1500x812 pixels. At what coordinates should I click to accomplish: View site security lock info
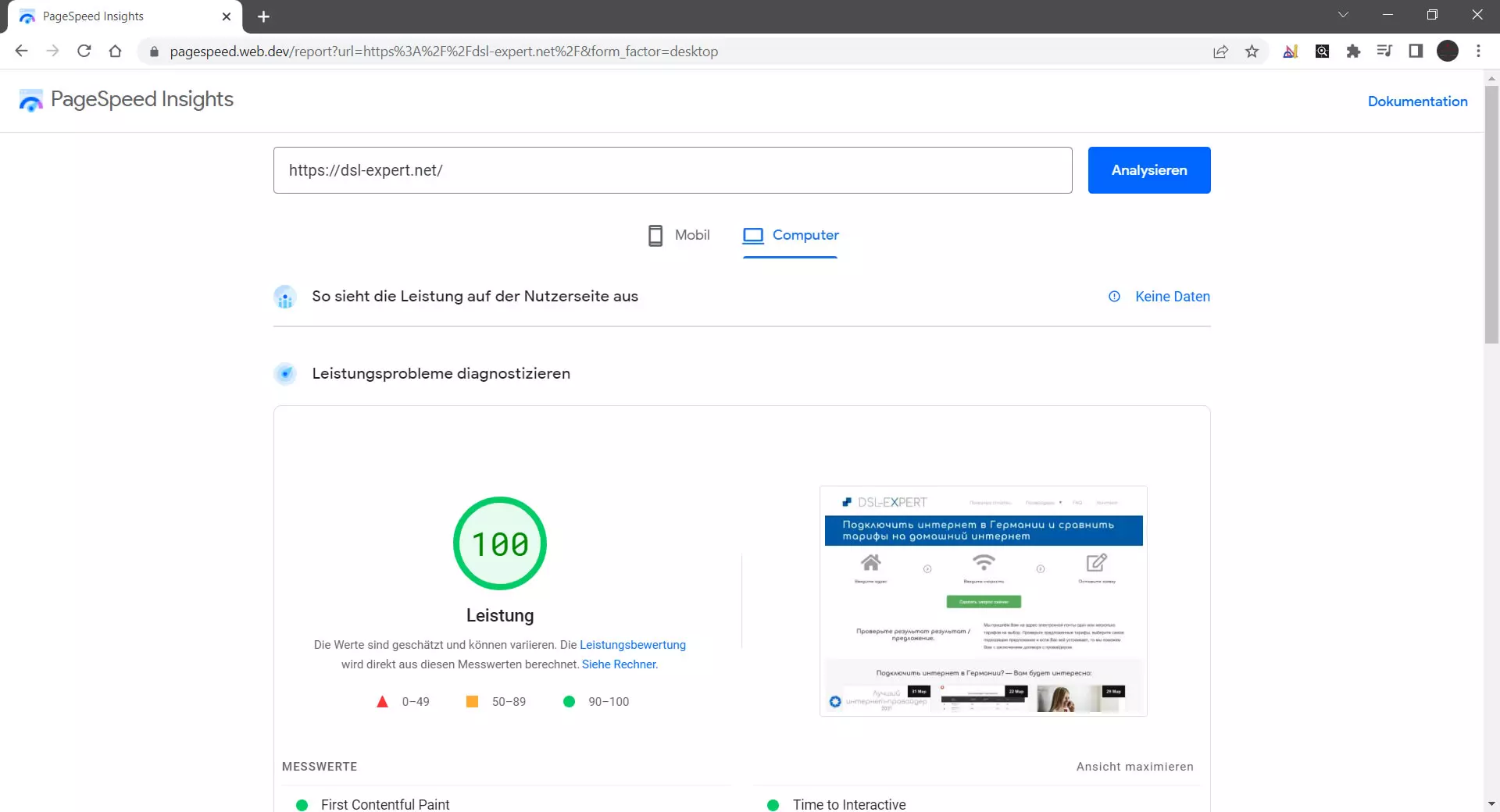pyautogui.click(x=154, y=52)
